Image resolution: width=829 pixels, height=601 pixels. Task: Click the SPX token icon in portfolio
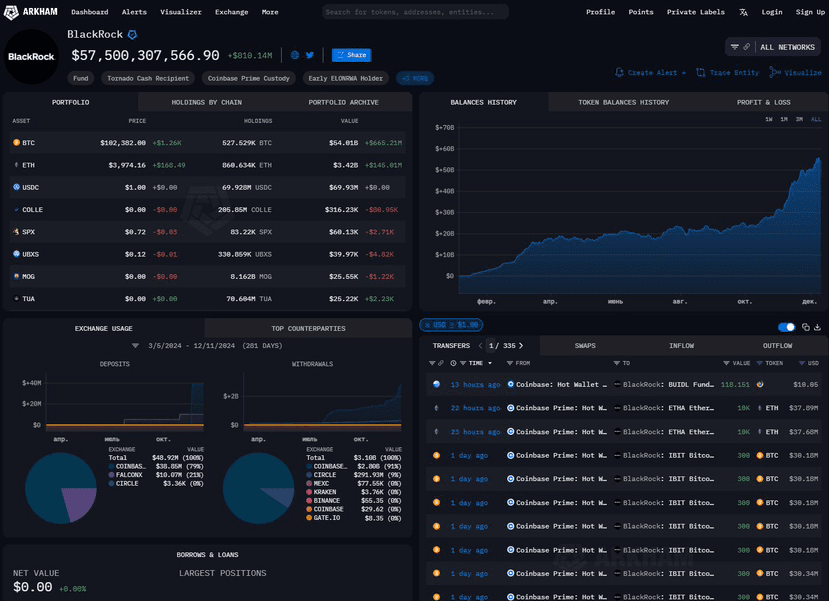pyautogui.click(x=16, y=232)
